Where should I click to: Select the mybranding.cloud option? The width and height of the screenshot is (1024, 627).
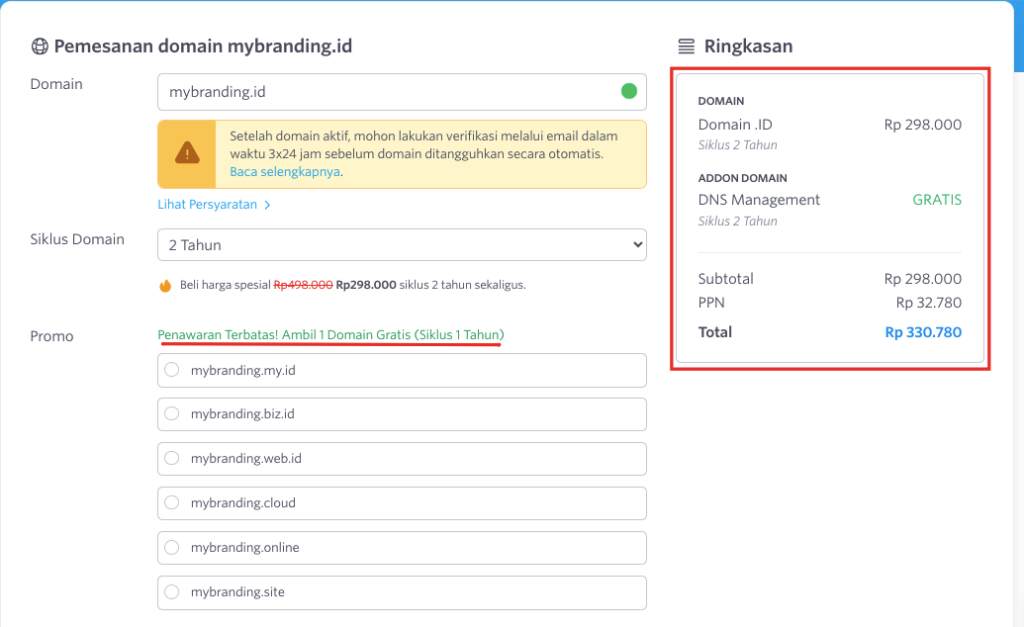click(x=171, y=503)
